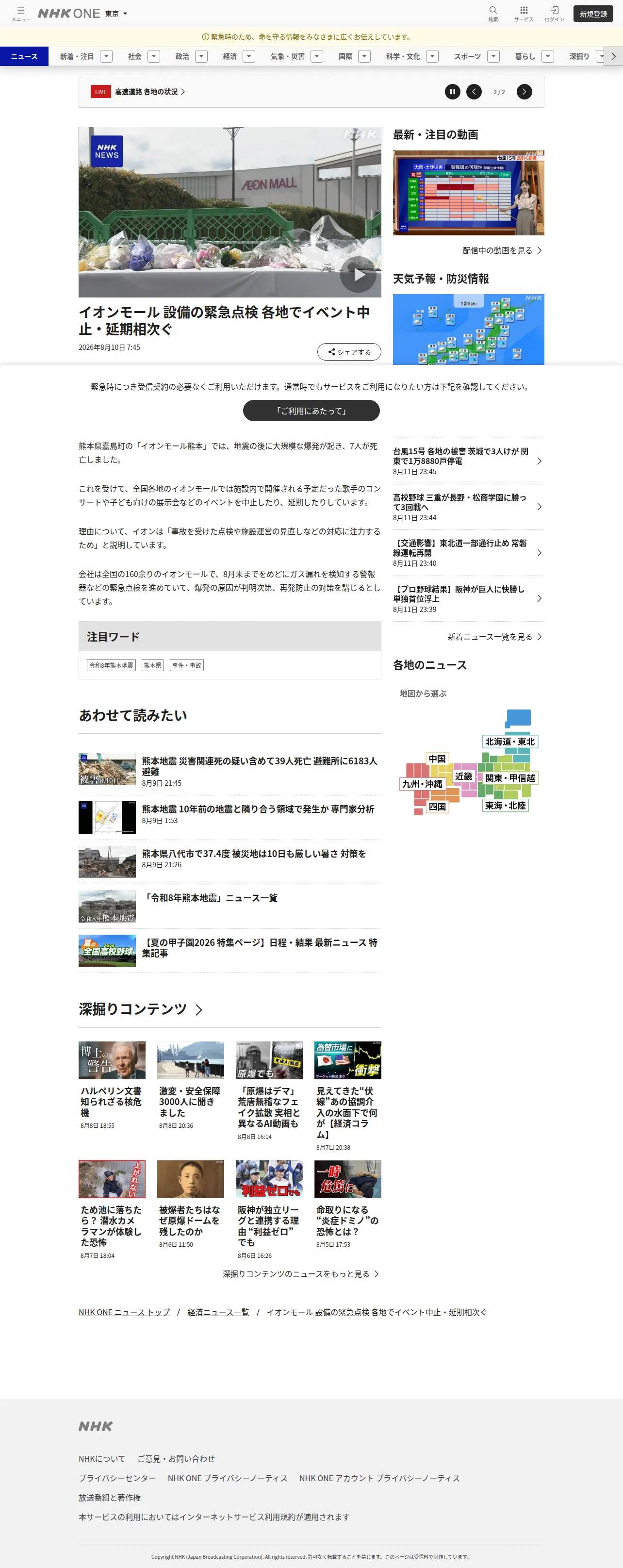
Task: Click the NHK ONE logo
Action: (69, 14)
